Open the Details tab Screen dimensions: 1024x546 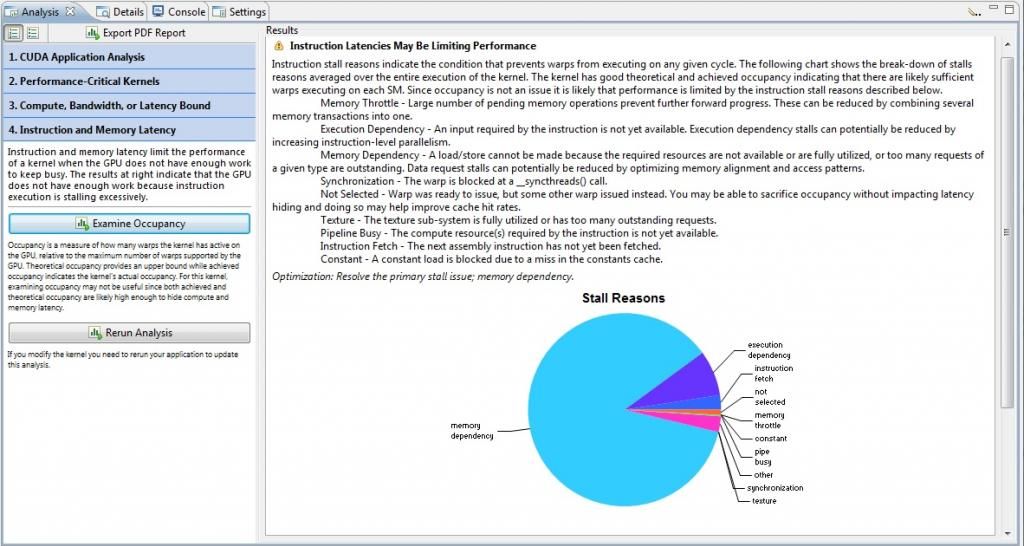pyautogui.click(x=121, y=12)
